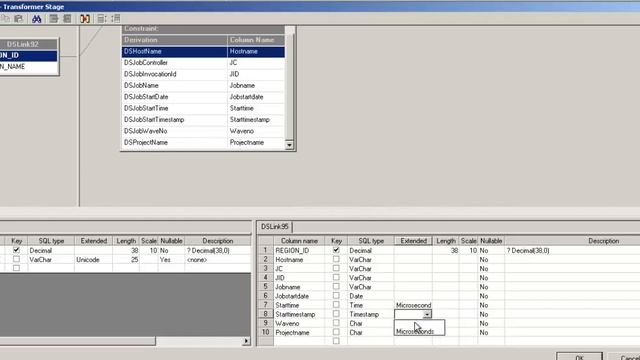Select DSJobStartTimestamp derivation cell

pyautogui.click(x=174, y=120)
